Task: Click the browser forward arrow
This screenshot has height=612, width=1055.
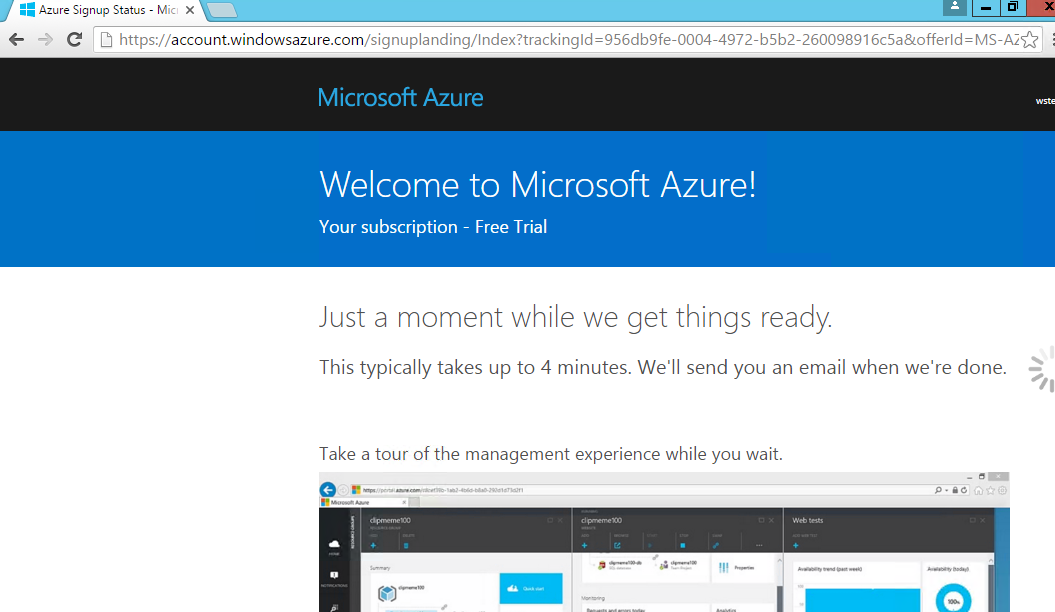Action: point(45,40)
